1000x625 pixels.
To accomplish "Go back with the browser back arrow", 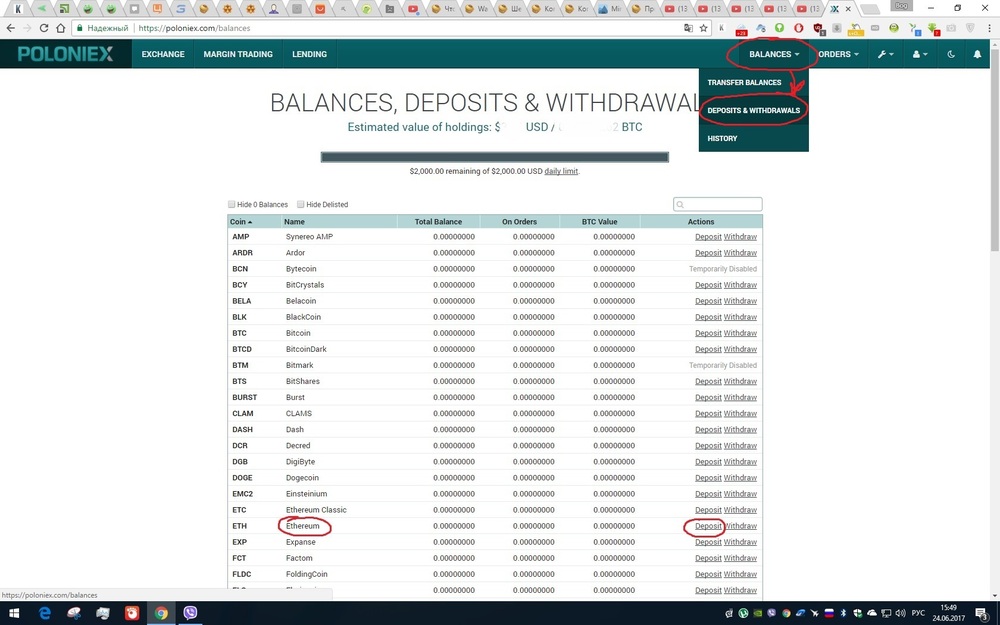I will pyautogui.click(x=11, y=28).
